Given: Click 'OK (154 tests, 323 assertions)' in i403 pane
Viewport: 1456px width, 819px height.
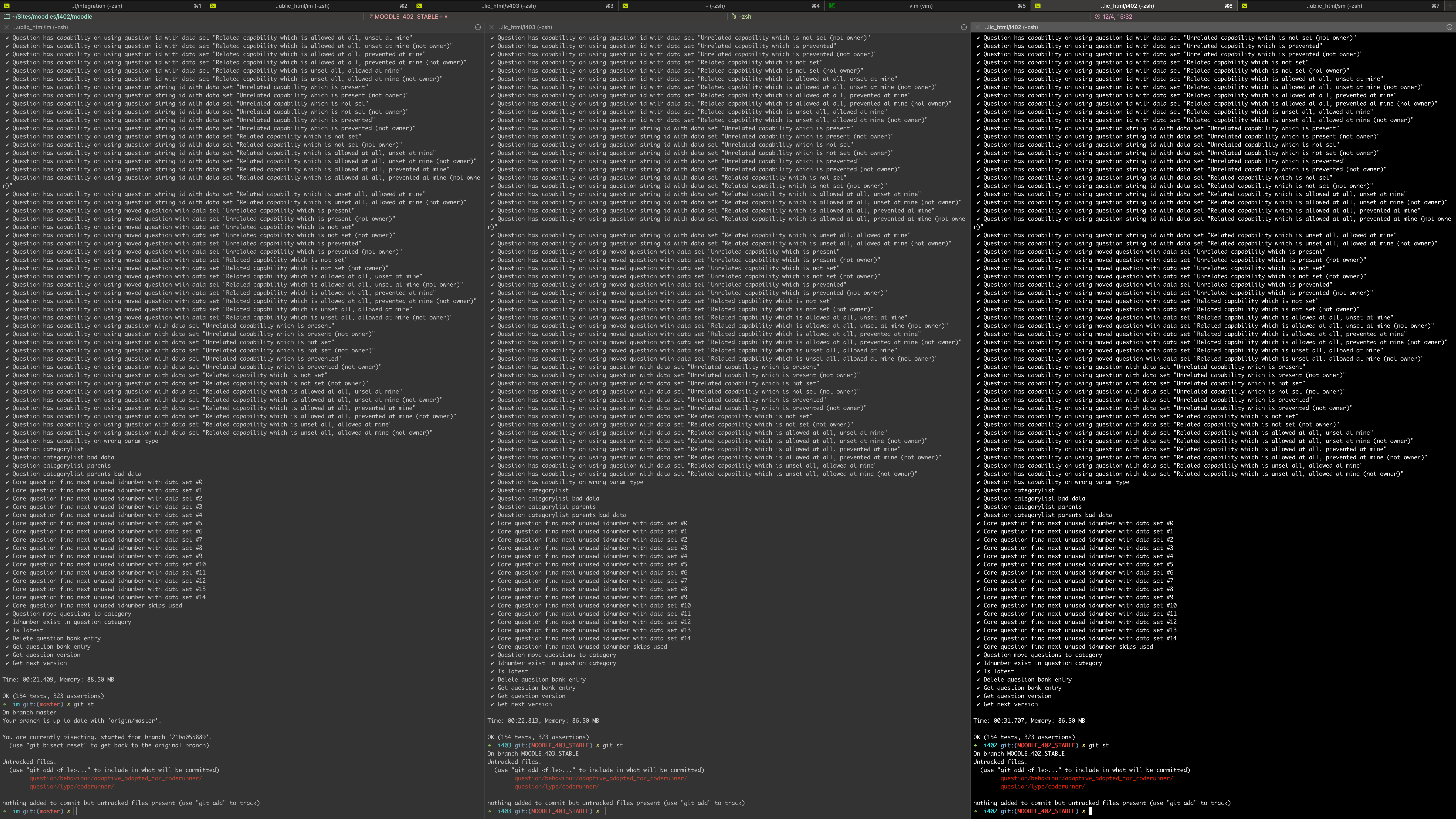Looking at the screenshot, I should pyautogui.click(x=538, y=737).
